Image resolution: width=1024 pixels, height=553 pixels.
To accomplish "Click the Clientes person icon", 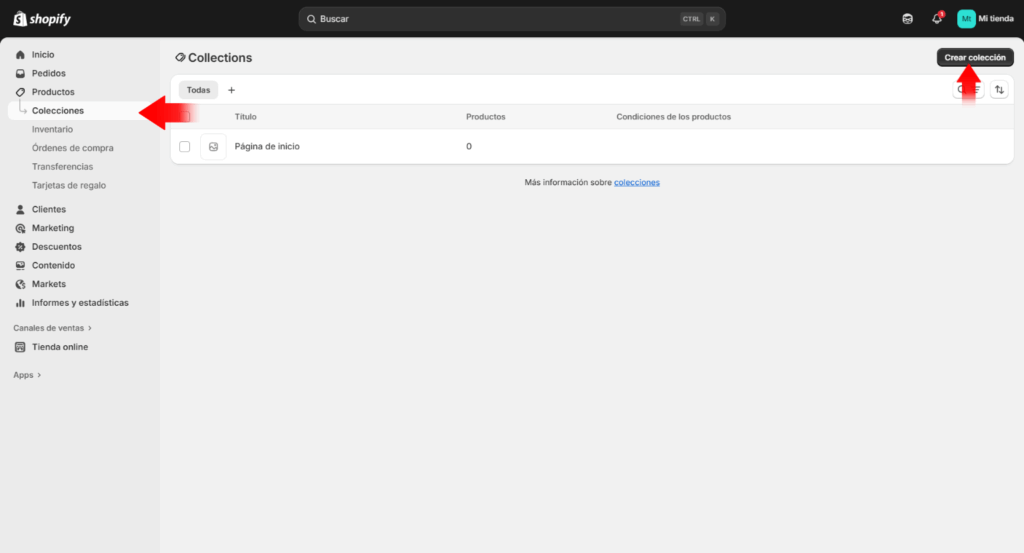I will pos(20,210).
